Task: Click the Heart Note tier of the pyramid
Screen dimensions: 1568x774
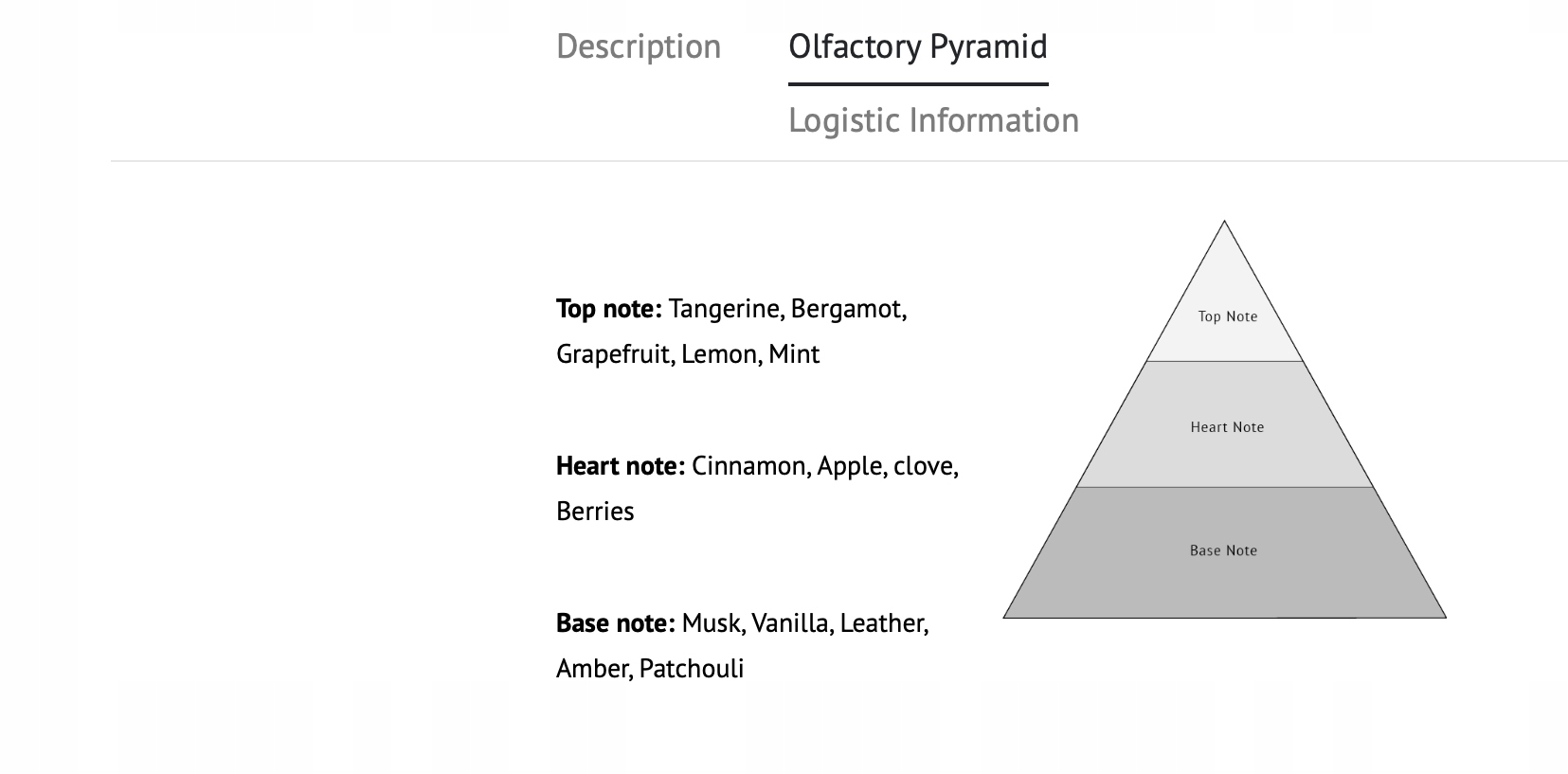Action: (x=1227, y=427)
